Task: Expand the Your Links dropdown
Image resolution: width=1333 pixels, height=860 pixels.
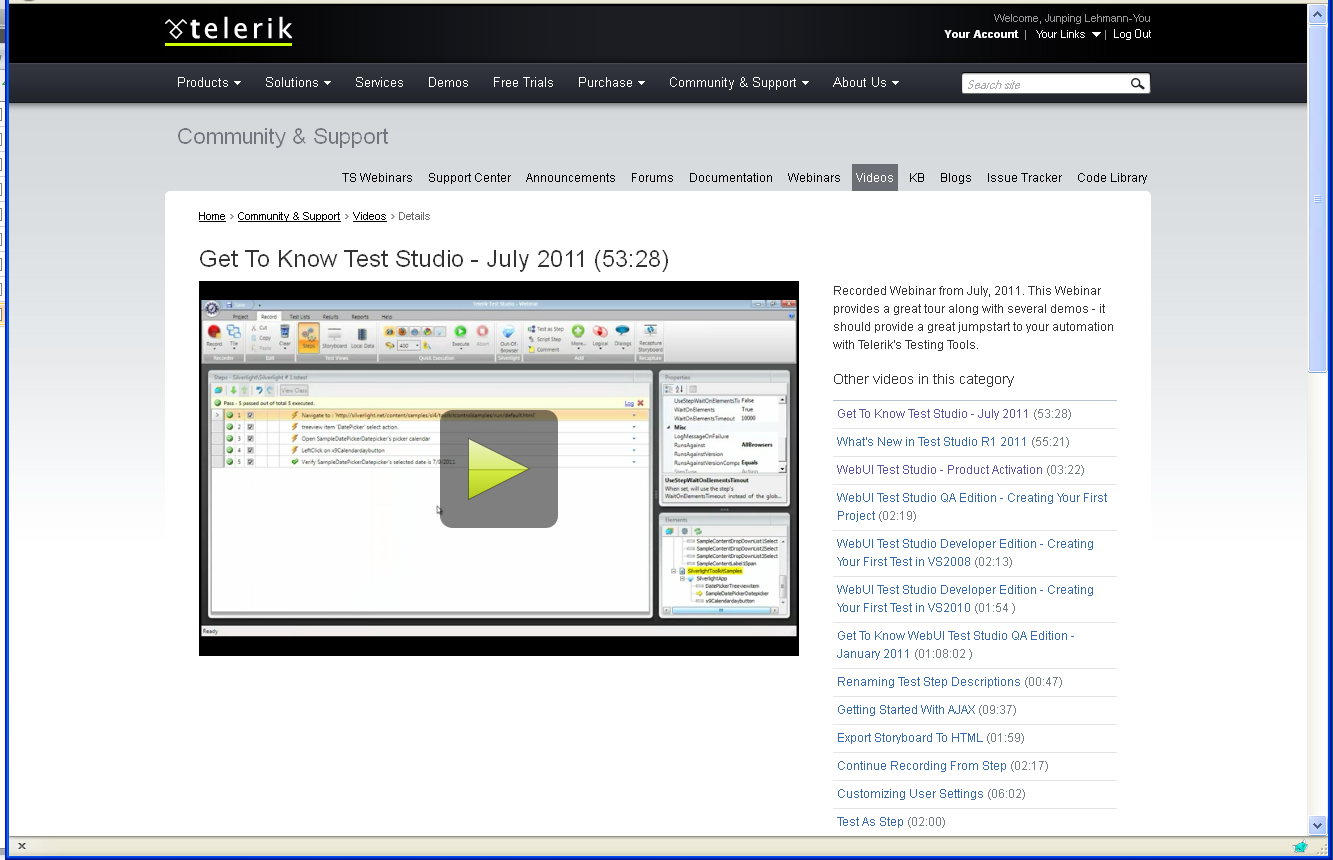Action: click(x=1068, y=34)
